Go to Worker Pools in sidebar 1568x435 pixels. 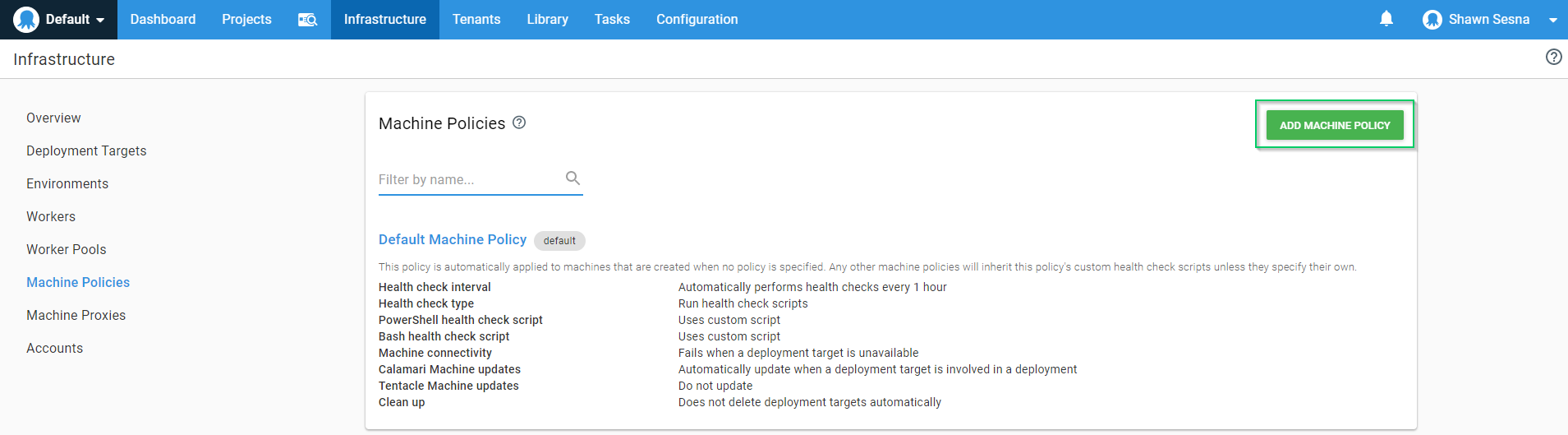(x=67, y=249)
